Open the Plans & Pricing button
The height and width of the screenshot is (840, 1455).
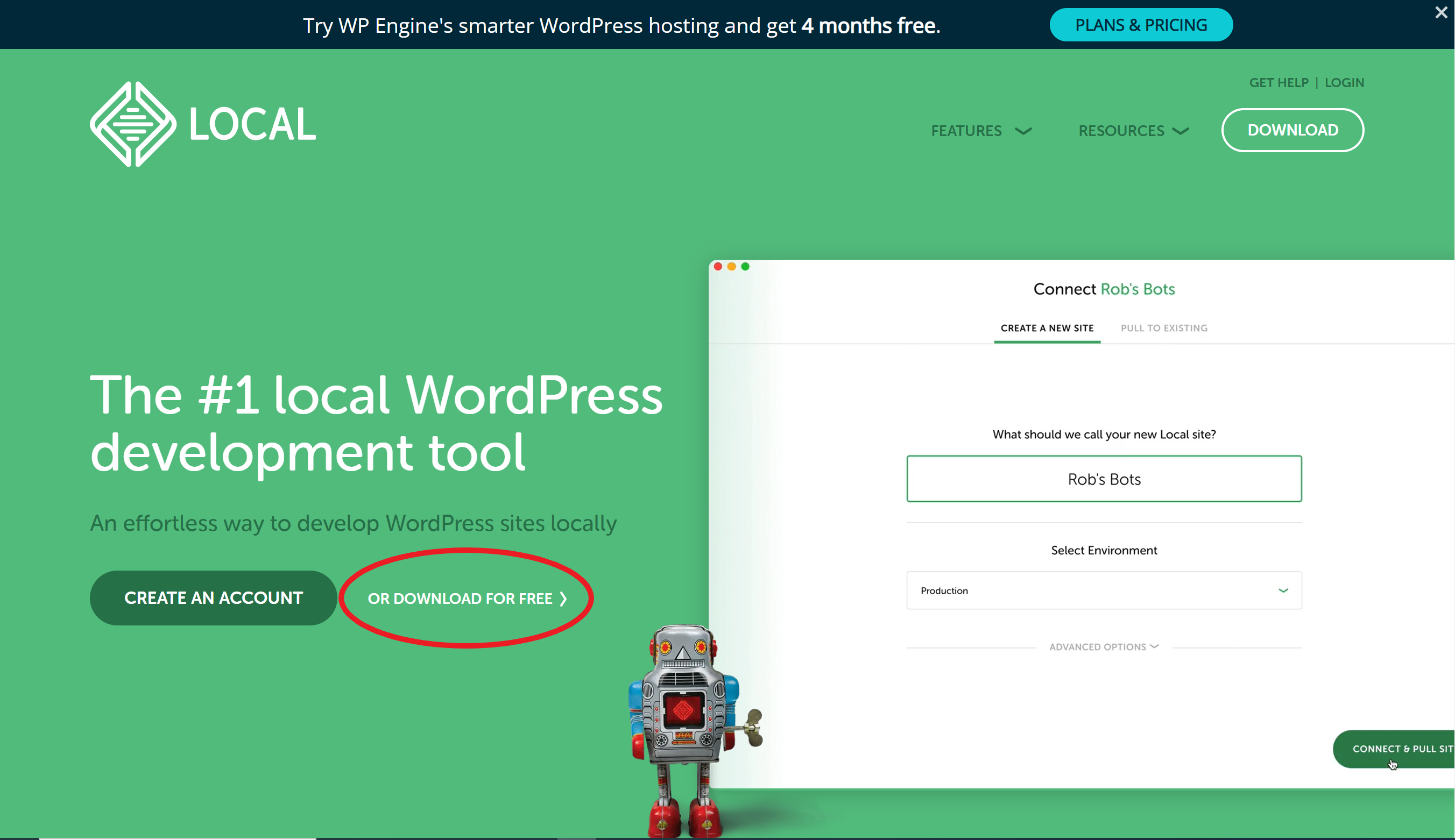[x=1141, y=25]
